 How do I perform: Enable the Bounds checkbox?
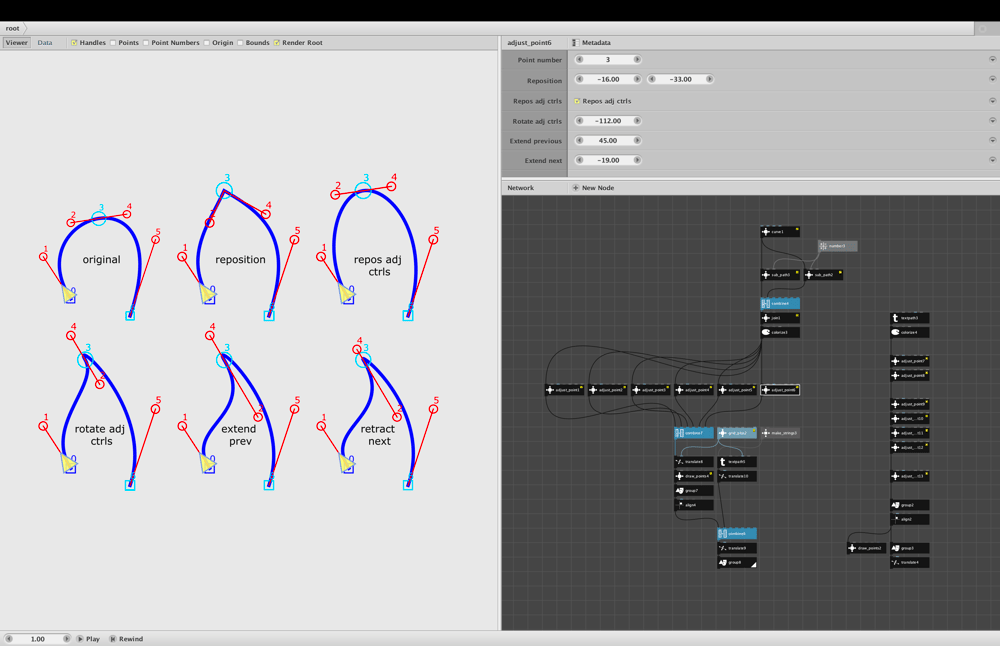coord(240,43)
